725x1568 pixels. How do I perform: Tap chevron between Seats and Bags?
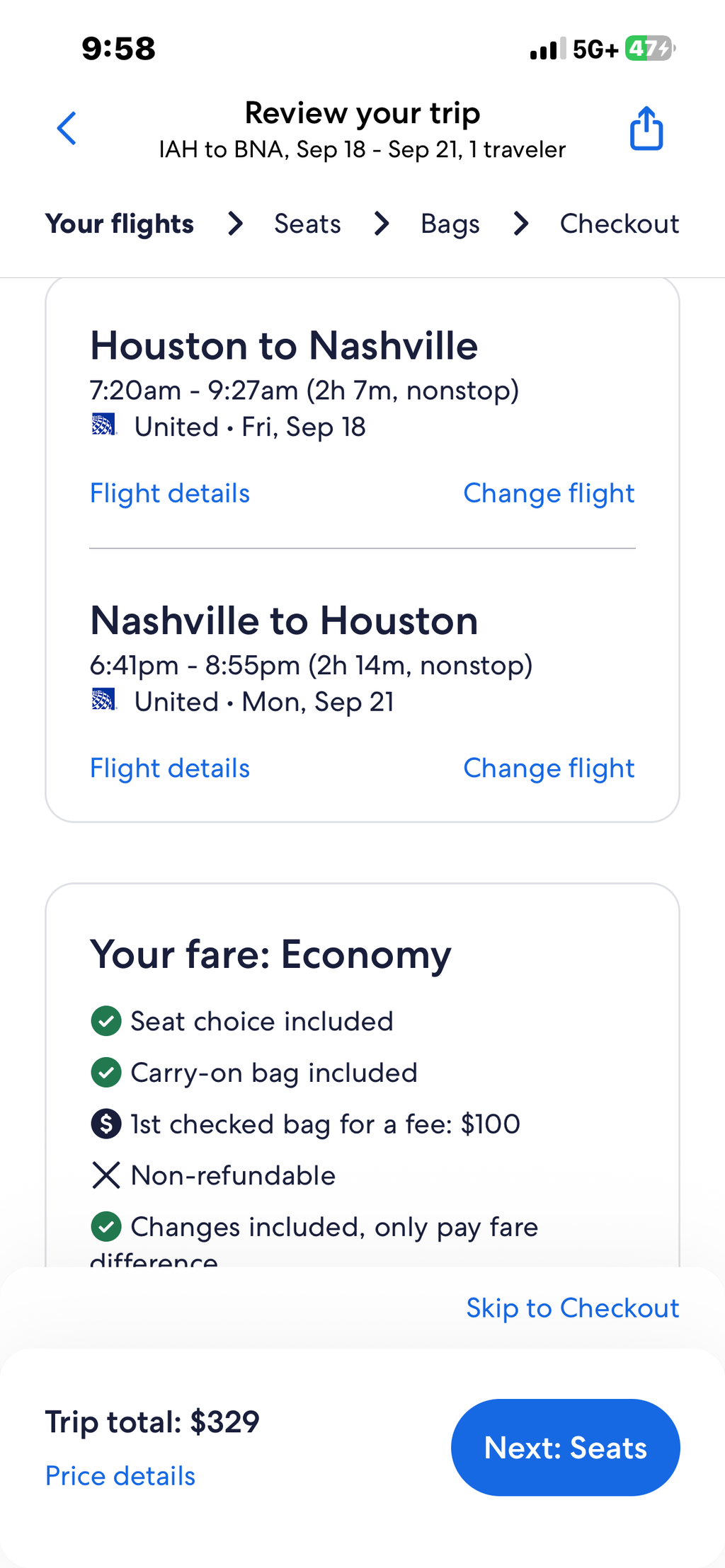(x=382, y=224)
